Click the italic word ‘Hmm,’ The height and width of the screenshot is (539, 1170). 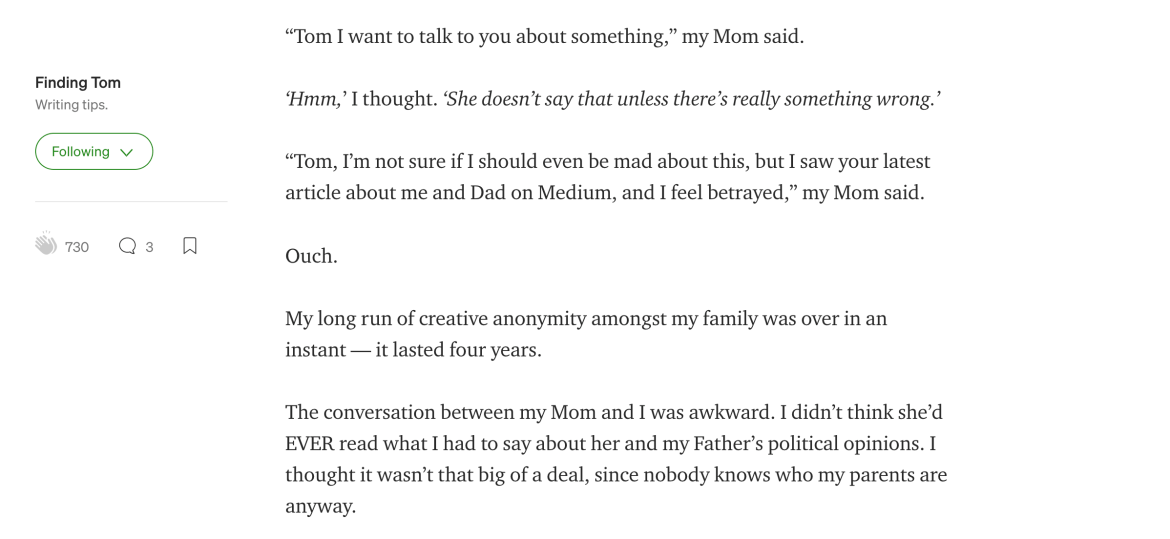click(x=316, y=99)
